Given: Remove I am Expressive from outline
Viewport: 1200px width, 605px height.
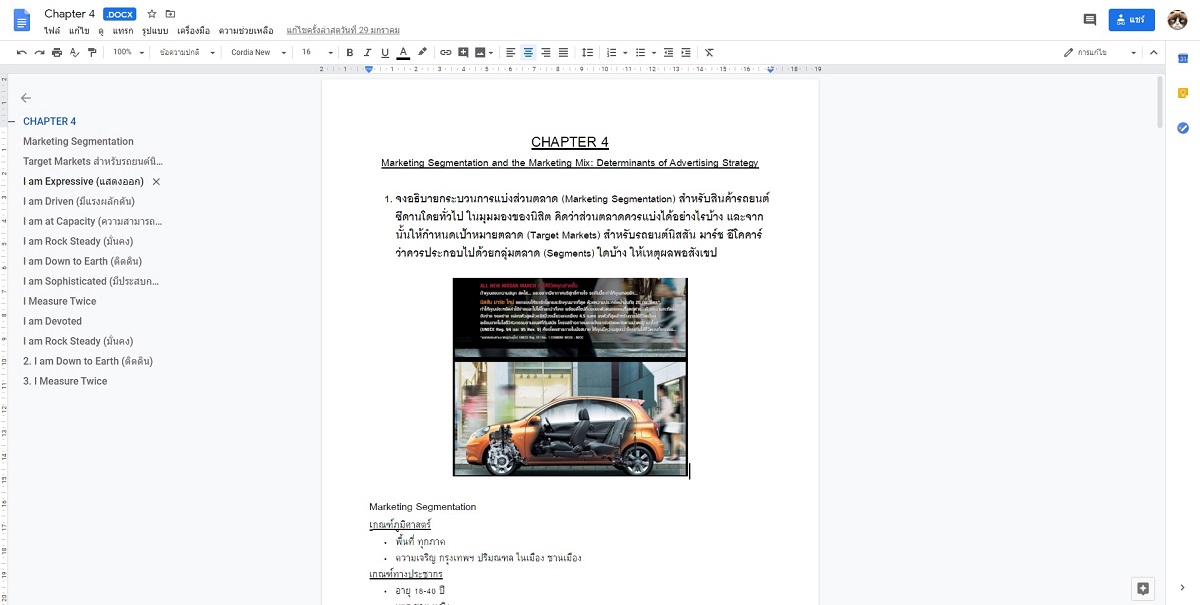Looking at the screenshot, I should [156, 182].
